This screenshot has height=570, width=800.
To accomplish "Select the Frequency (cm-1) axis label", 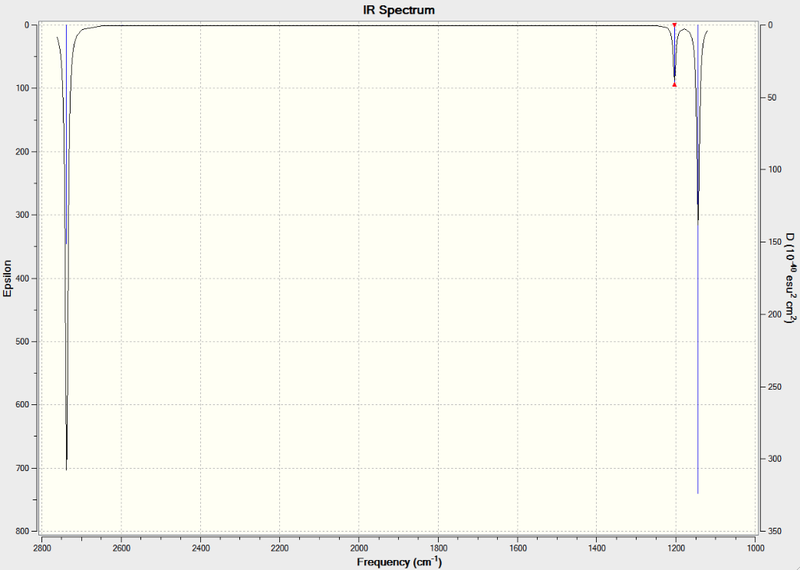I will click(x=399, y=562).
